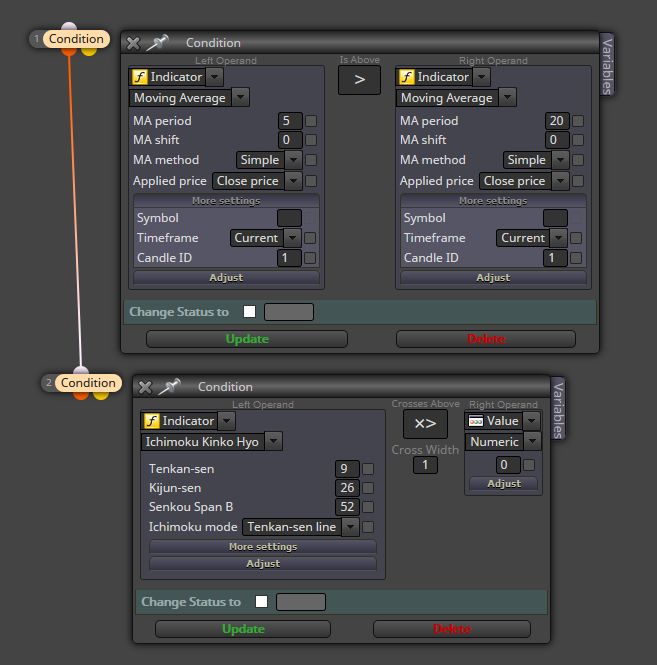Image resolution: width=657 pixels, height=665 pixels.
Task: Select Condition node 1 in the flow
Action: point(76,39)
